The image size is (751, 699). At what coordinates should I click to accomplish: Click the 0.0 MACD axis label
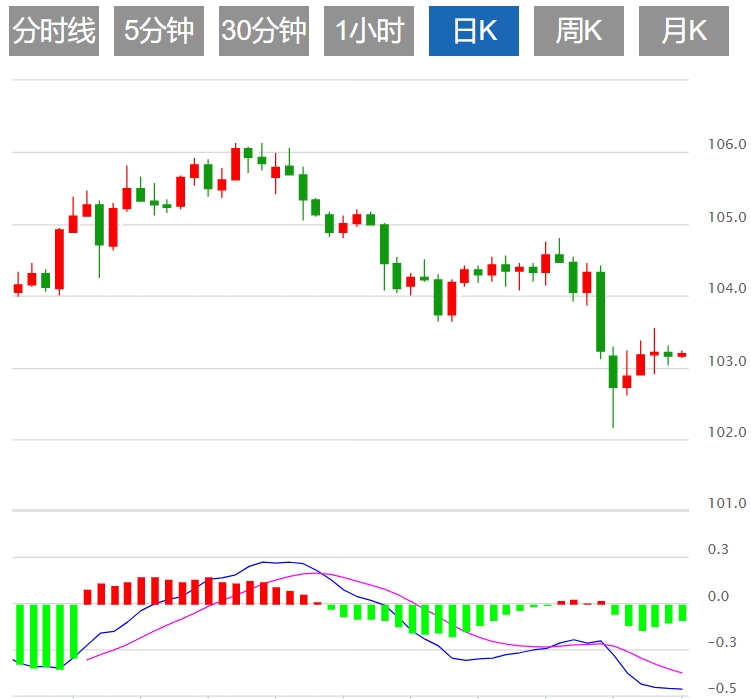(718, 597)
